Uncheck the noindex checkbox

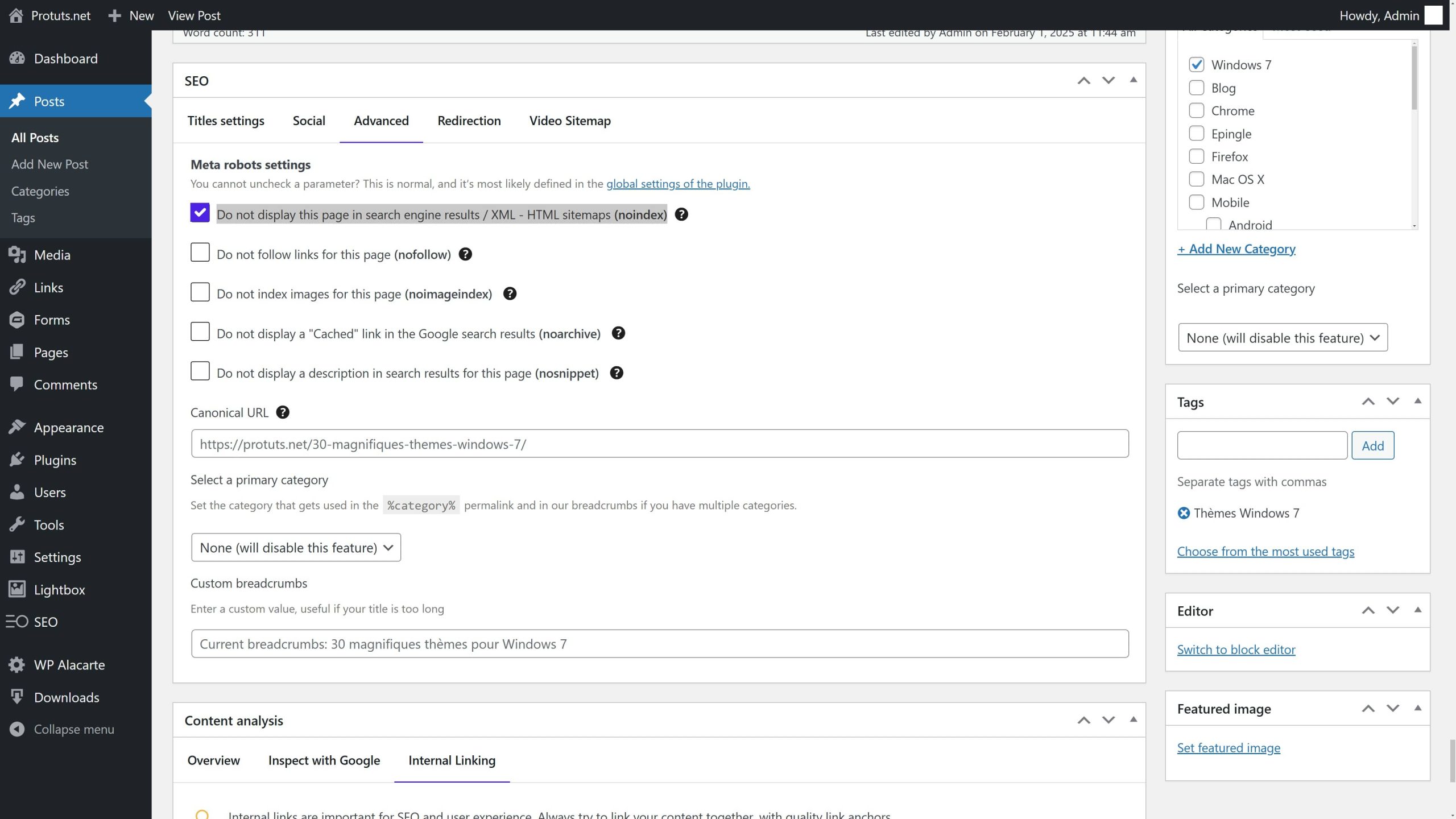(200, 213)
